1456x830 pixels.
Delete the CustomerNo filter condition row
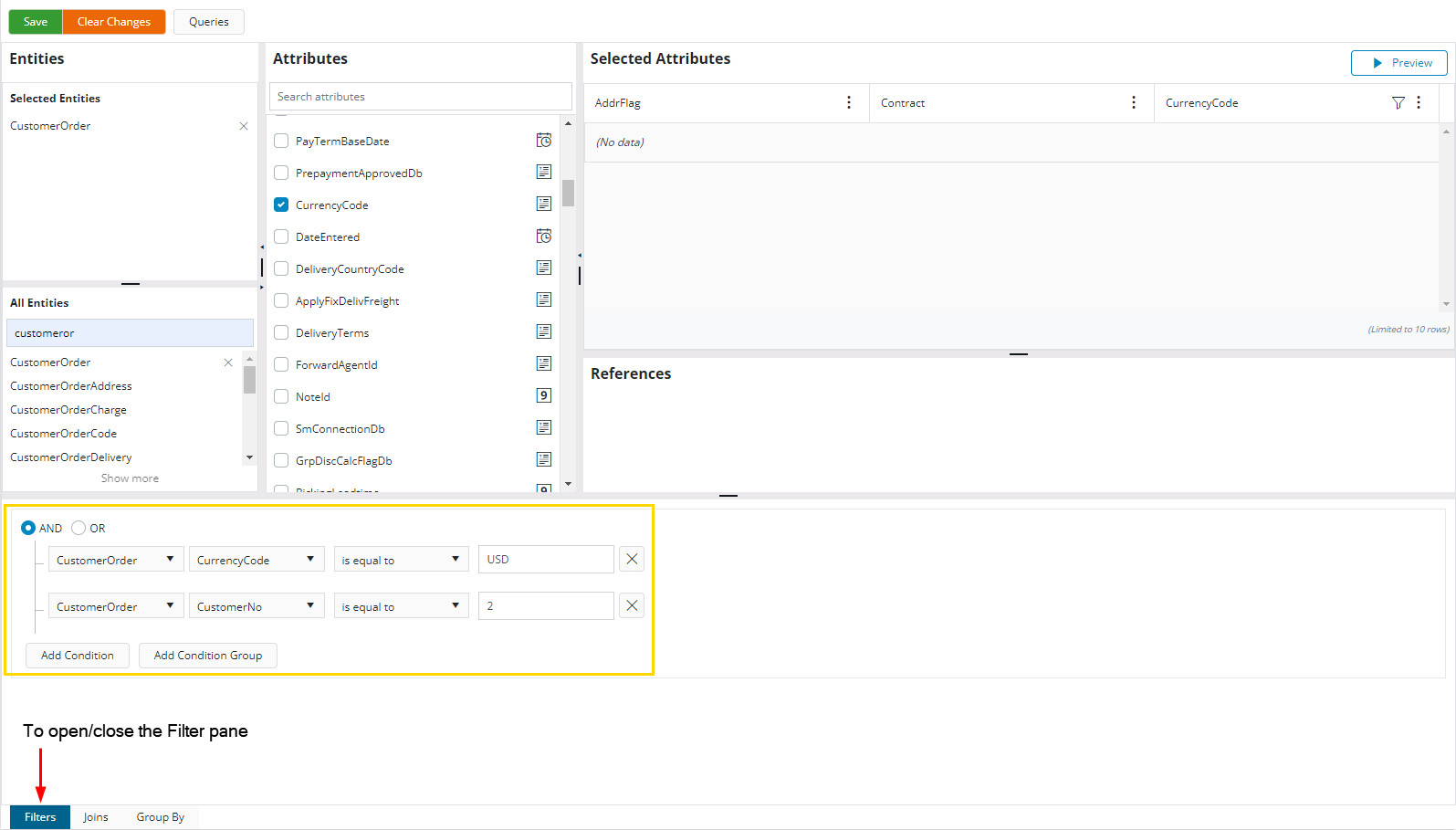click(632, 605)
